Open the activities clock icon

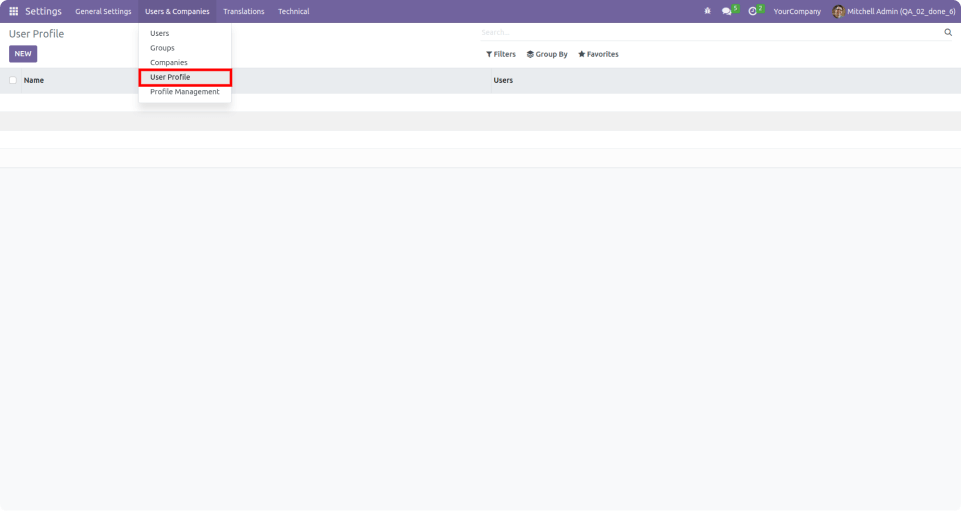pyautogui.click(x=753, y=11)
